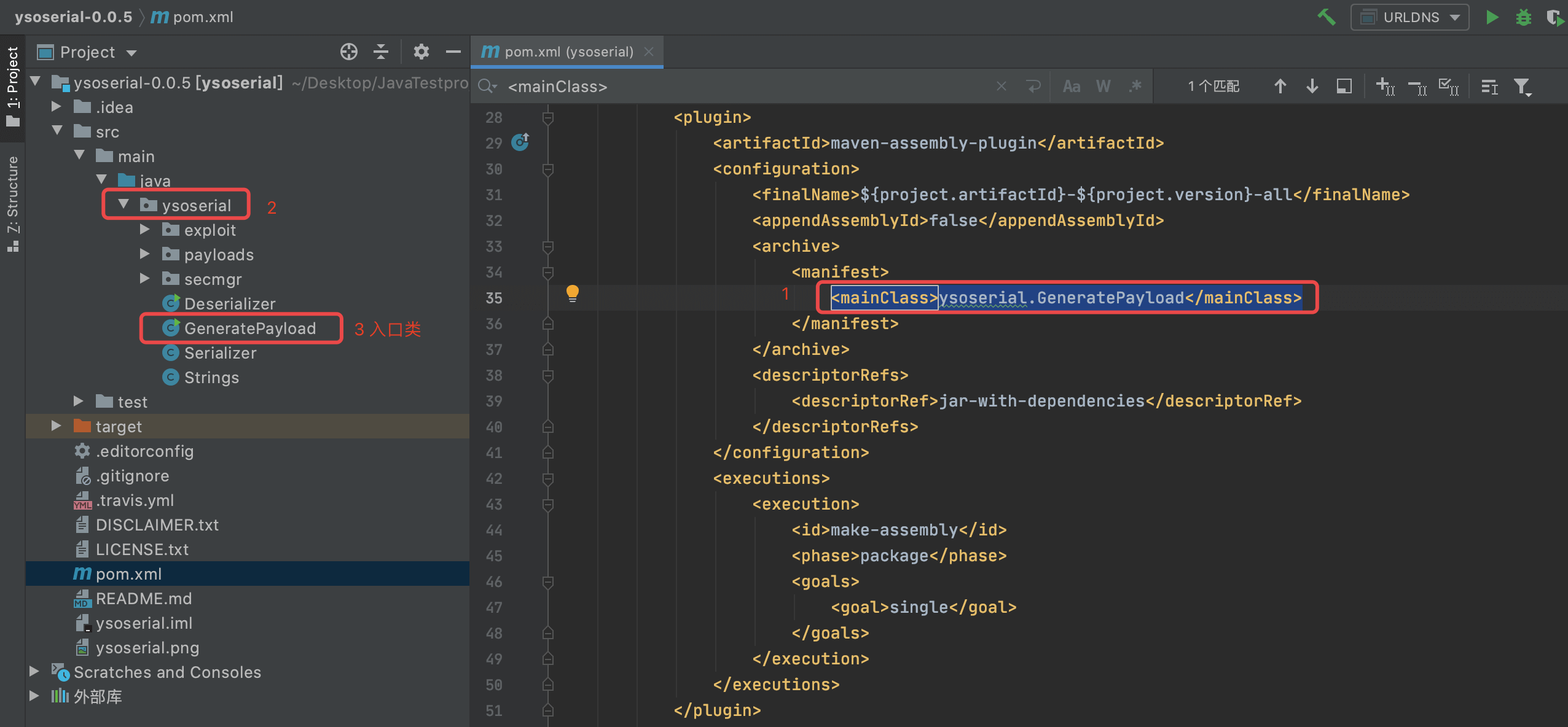Image resolution: width=1568 pixels, height=727 pixels.
Task: Open the URLDNS run configuration dropdown
Action: pos(1410,17)
